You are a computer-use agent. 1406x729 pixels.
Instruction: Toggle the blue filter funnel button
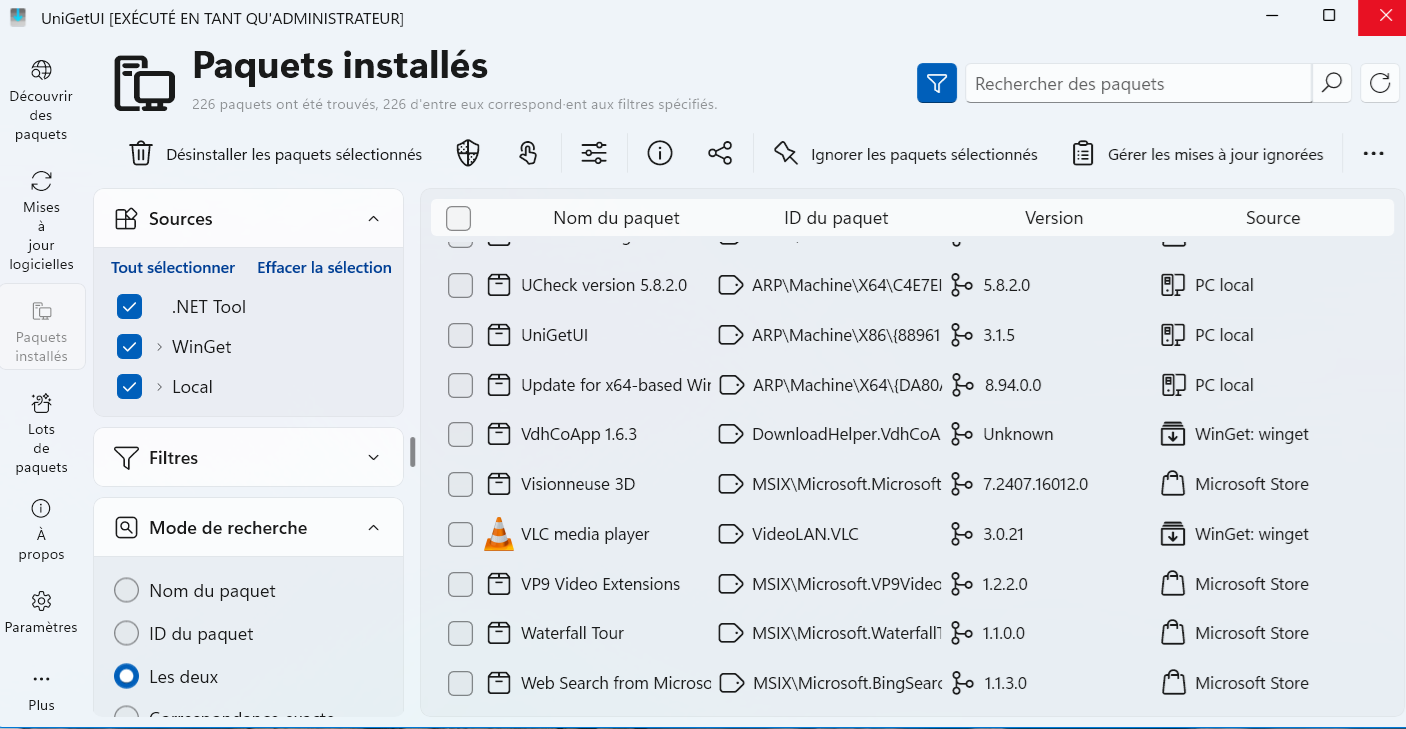937,83
